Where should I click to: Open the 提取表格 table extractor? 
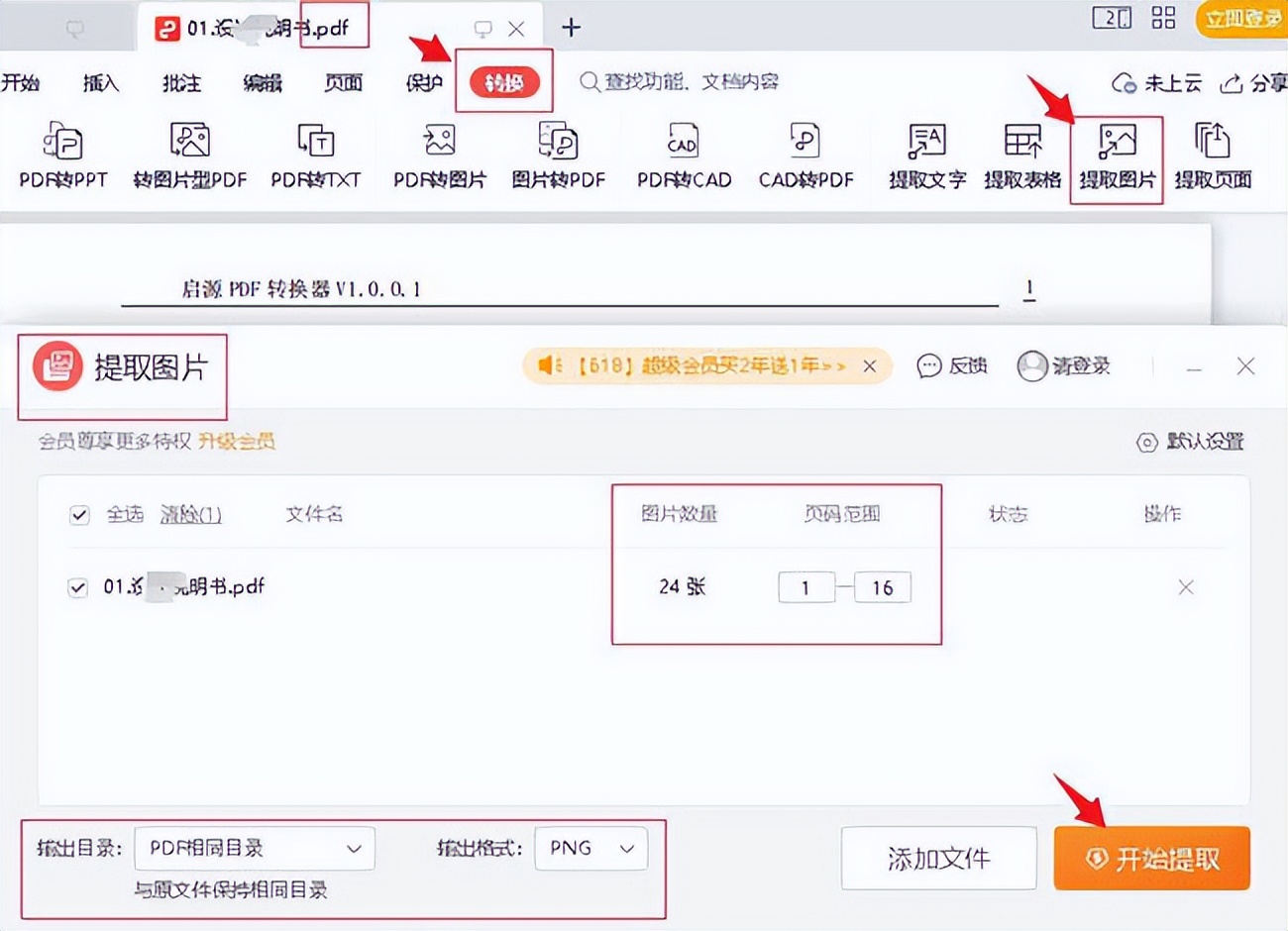tap(1022, 154)
